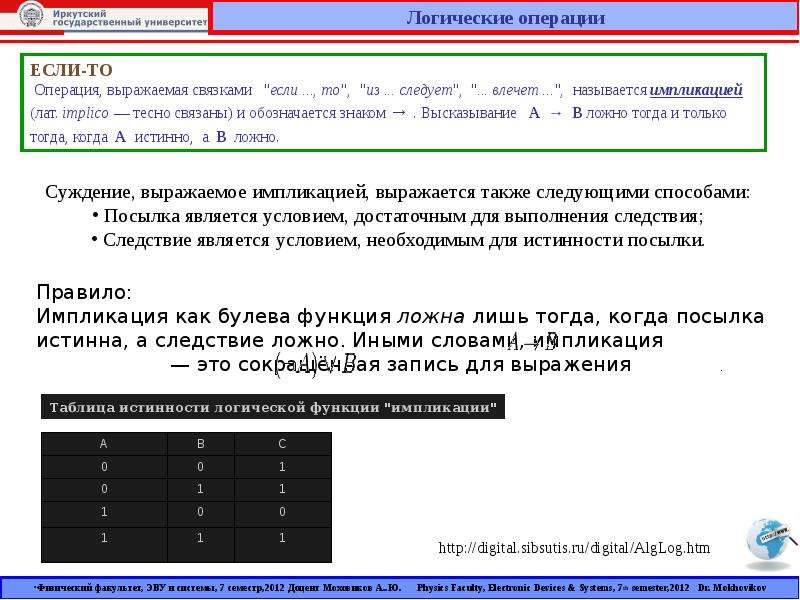Select column header C in truth table
This screenshot has width=800, height=600.
283,444
